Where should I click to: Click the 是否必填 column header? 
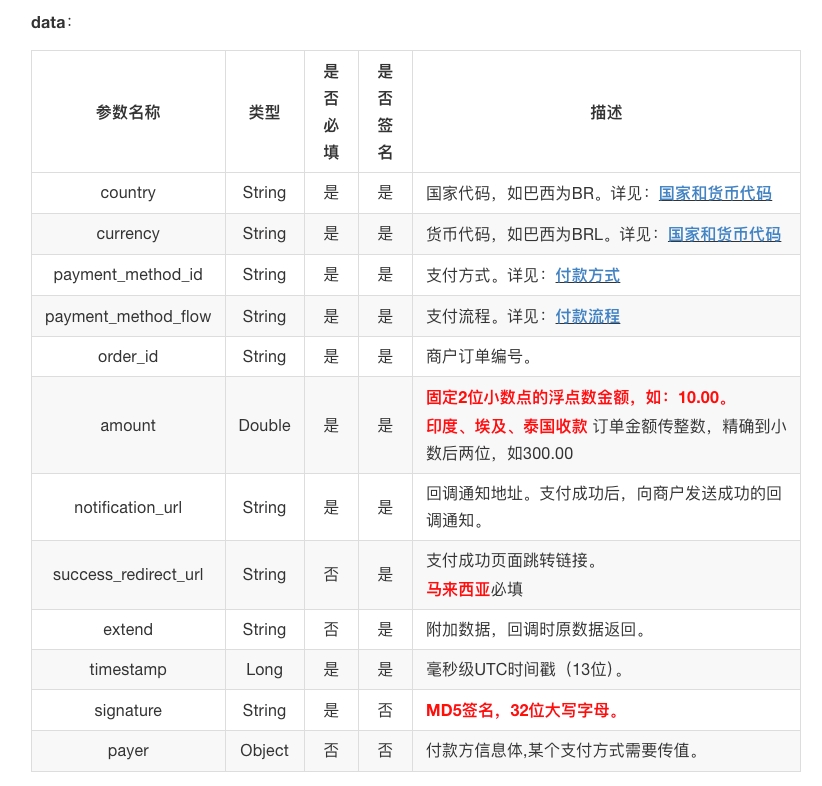tap(331, 112)
